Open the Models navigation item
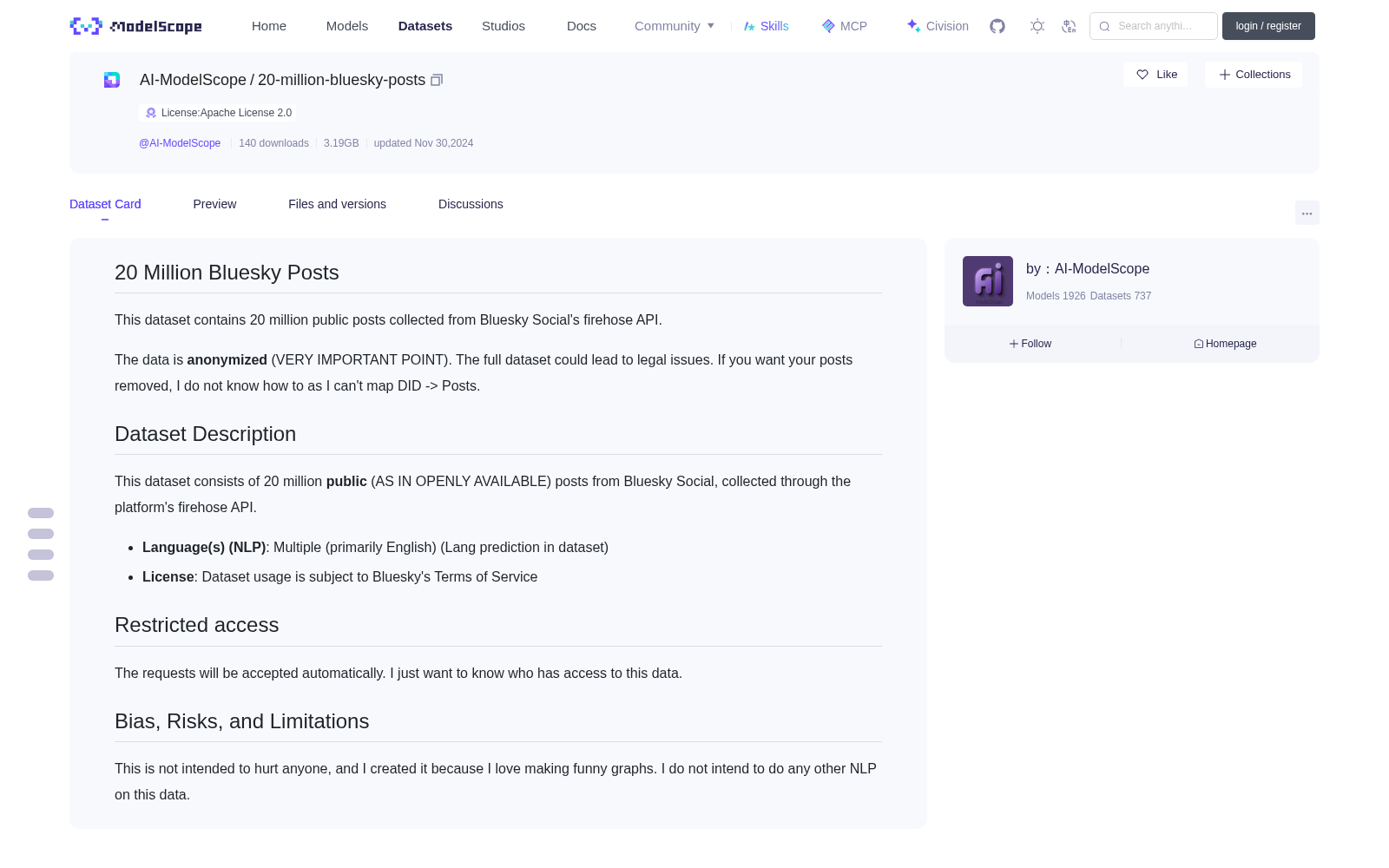This screenshot has height=868, width=1389. (x=347, y=26)
